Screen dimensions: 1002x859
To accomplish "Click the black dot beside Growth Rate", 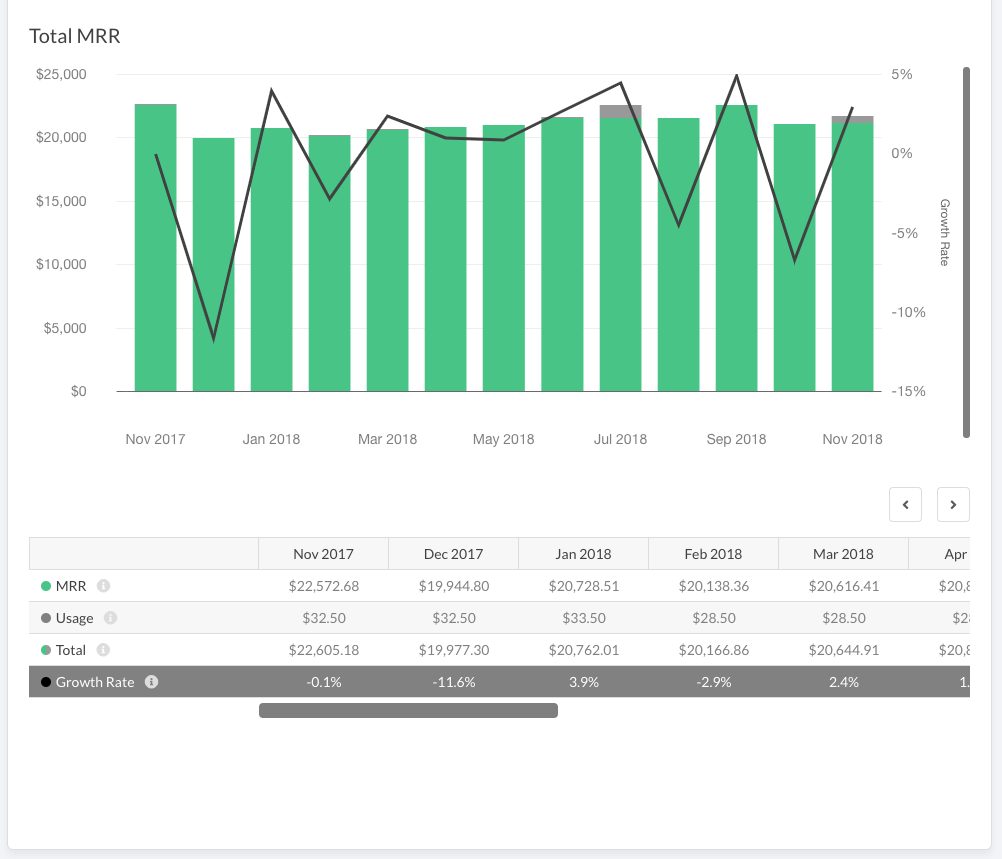I will click(x=46, y=683).
